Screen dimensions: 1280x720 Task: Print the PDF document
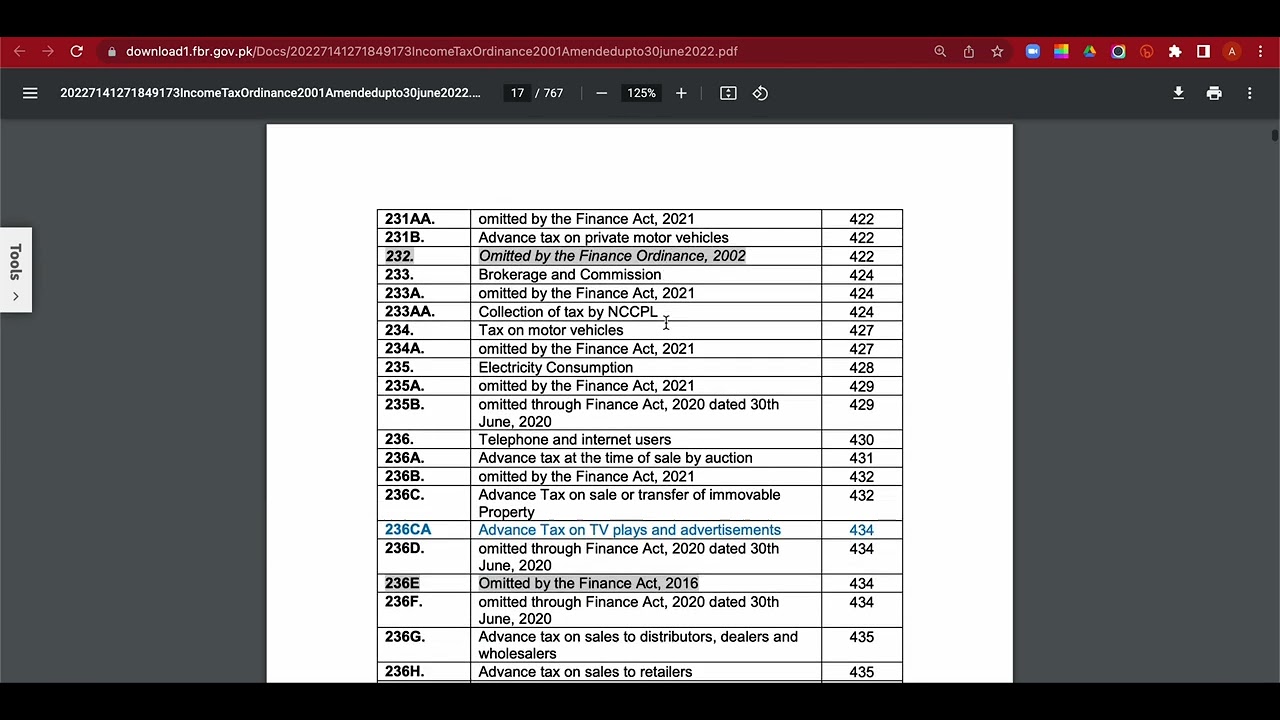point(1214,93)
